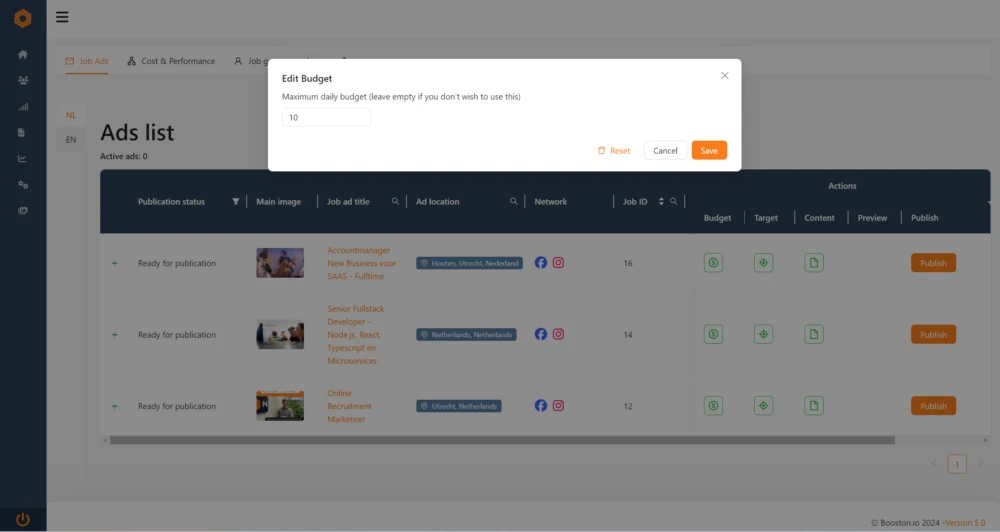Click the horizontal scrollbar under the ads table
Viewport: 1000px width, 532px height.
pos(500,439)
